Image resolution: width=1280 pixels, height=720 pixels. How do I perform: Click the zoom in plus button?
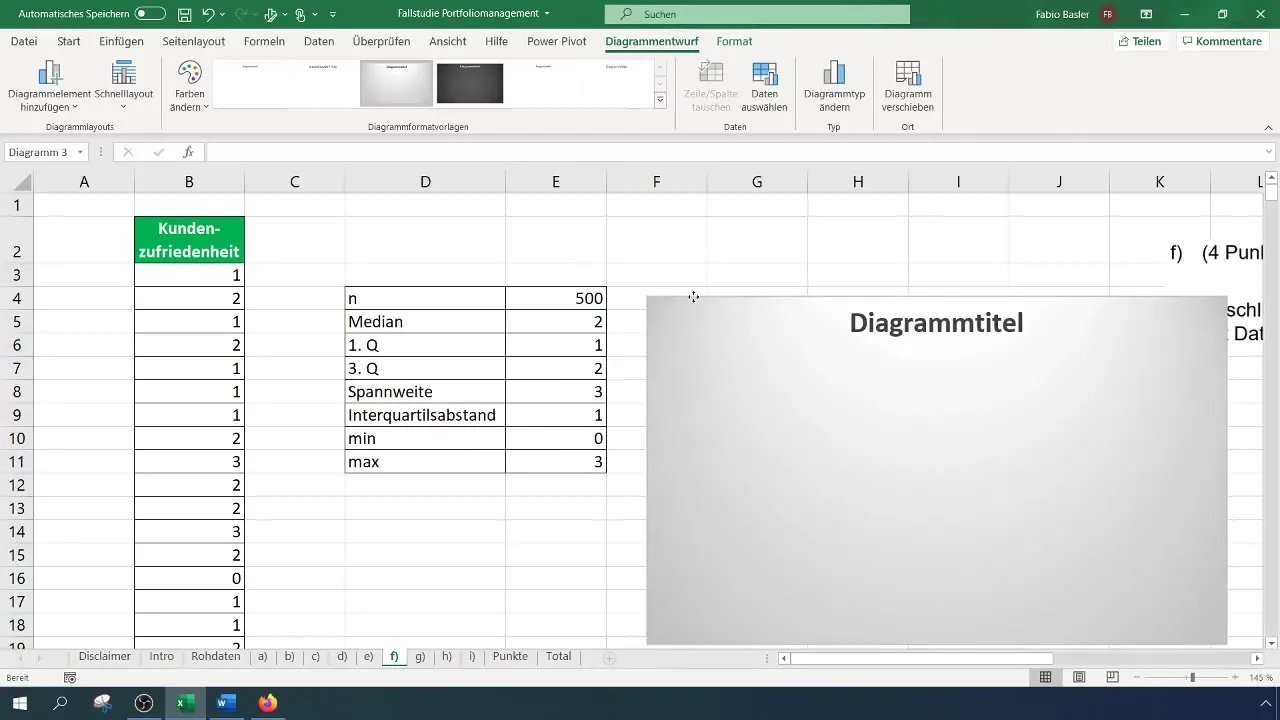1237,677
